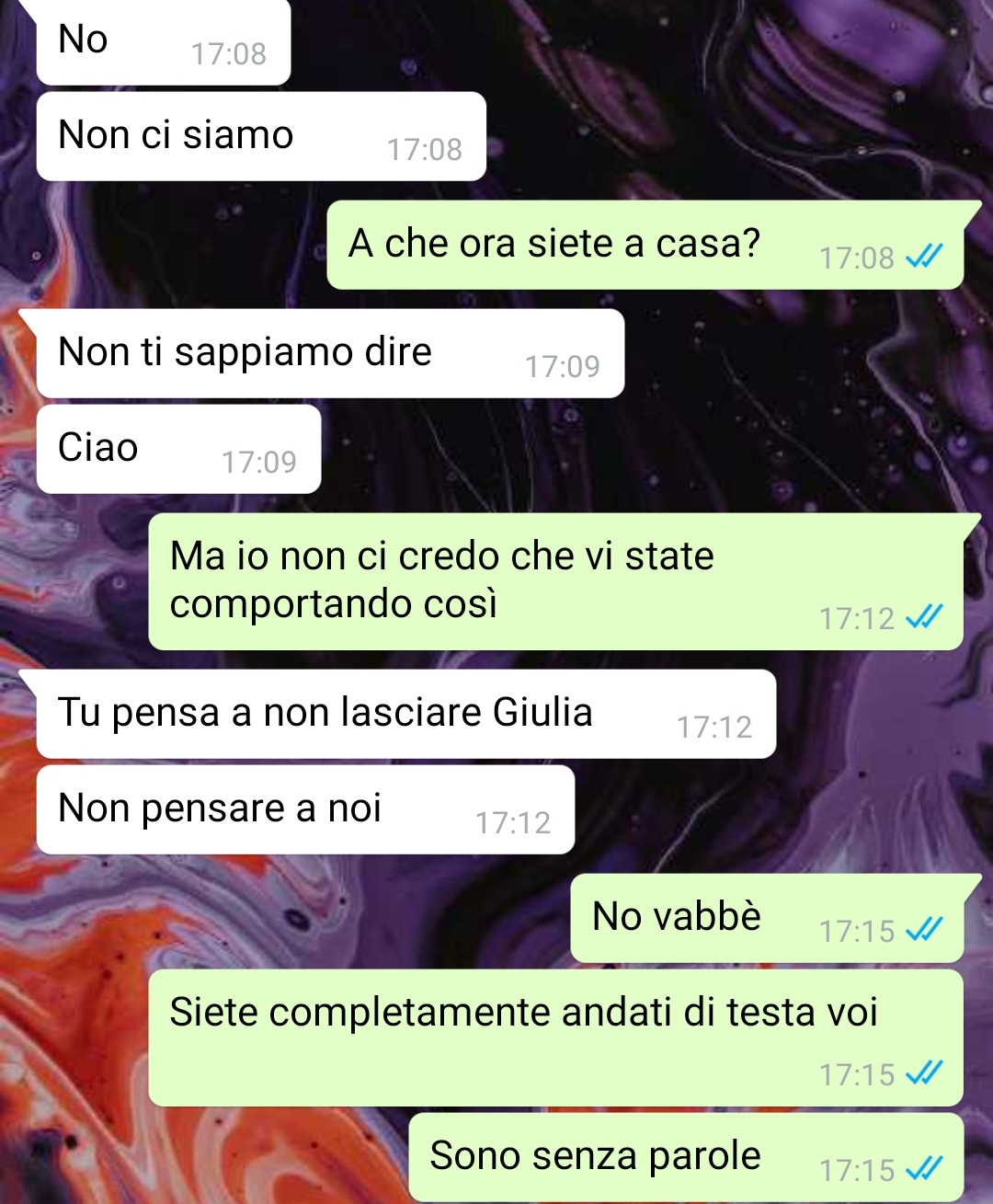Tap the blue ticks on 'Ma io non ci credo' message

pos(924,617)
